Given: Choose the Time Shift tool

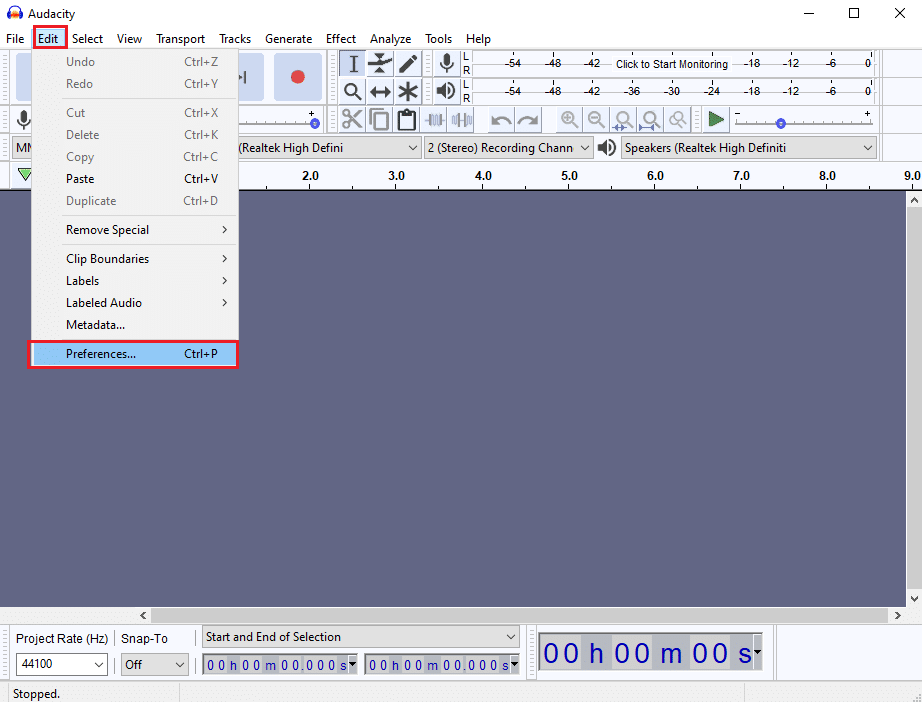Looking at the screenshot, I should [380, 92].
